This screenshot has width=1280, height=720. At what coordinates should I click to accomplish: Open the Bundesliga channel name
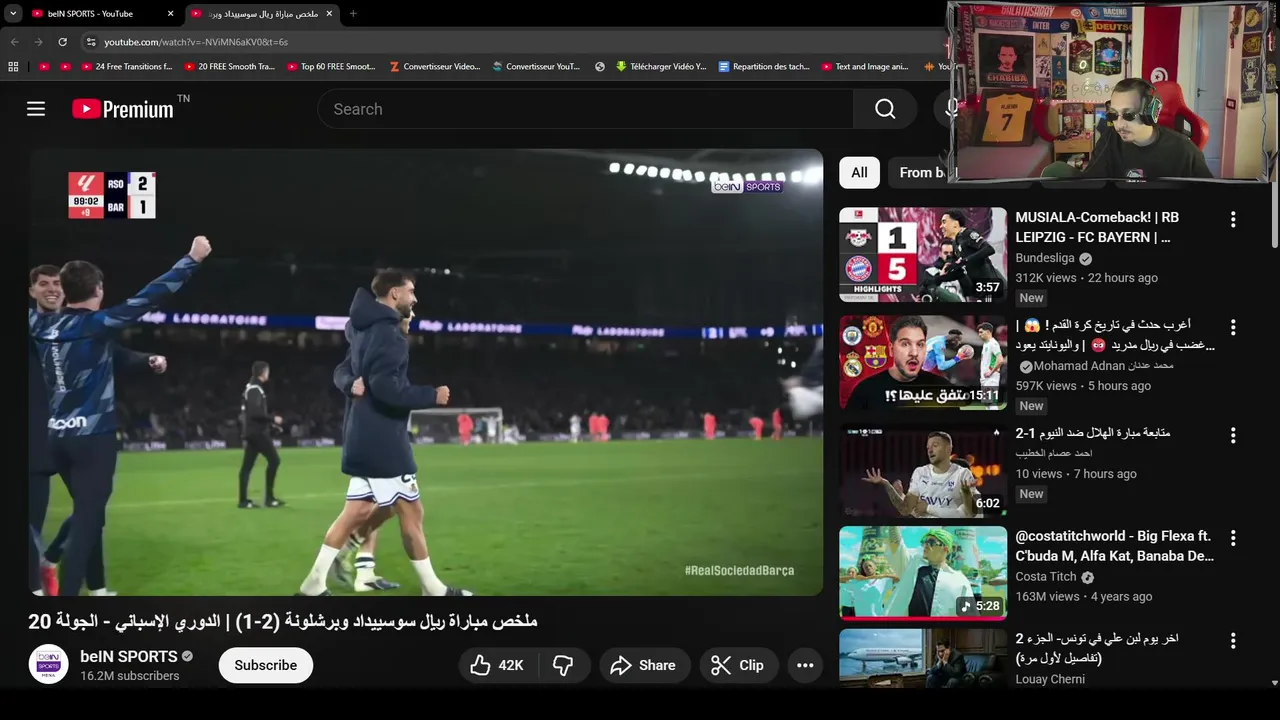(1046, 258)
